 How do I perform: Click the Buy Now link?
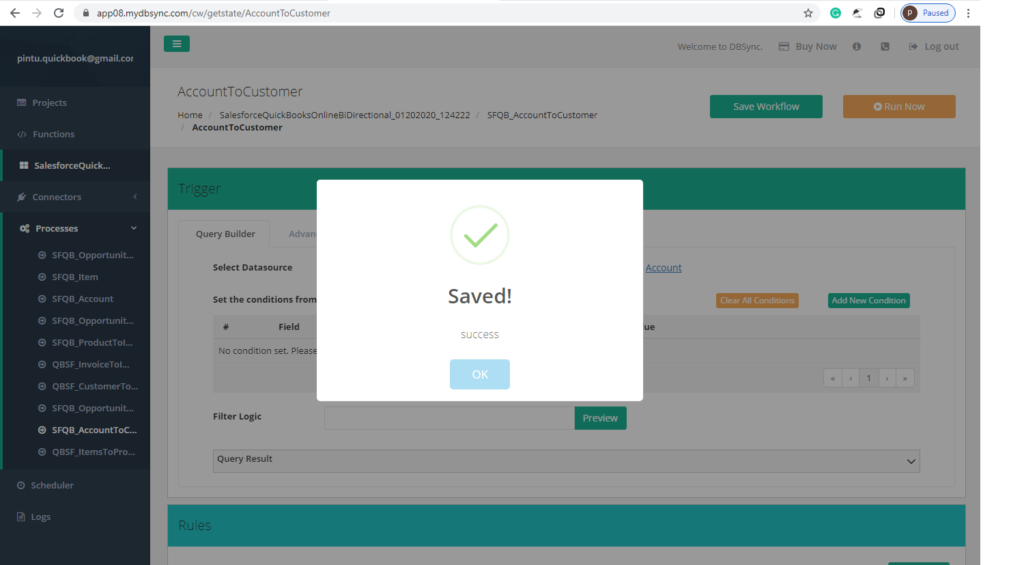(808, 46)
